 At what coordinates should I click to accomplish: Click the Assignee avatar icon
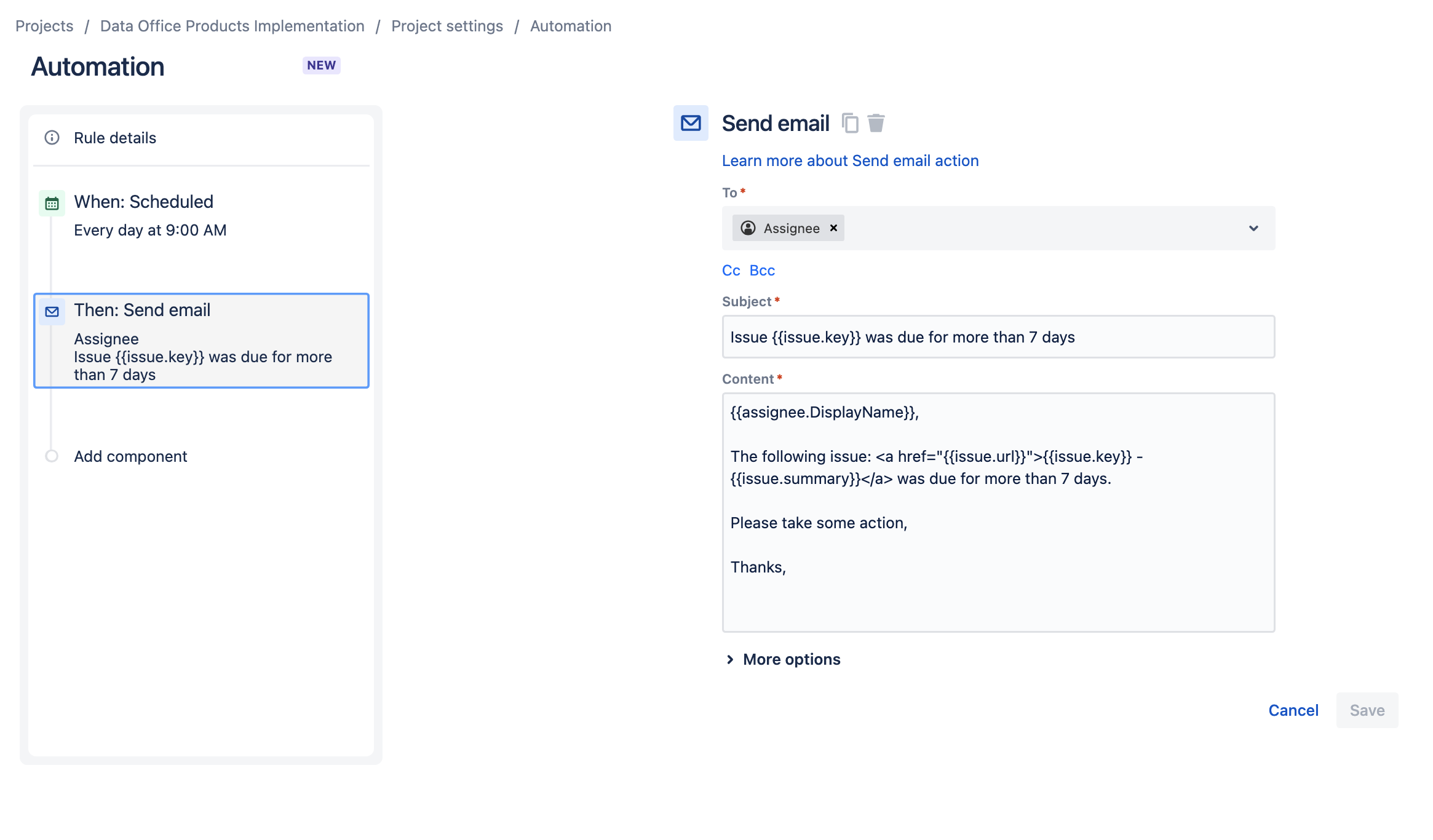tap(748, 228)
